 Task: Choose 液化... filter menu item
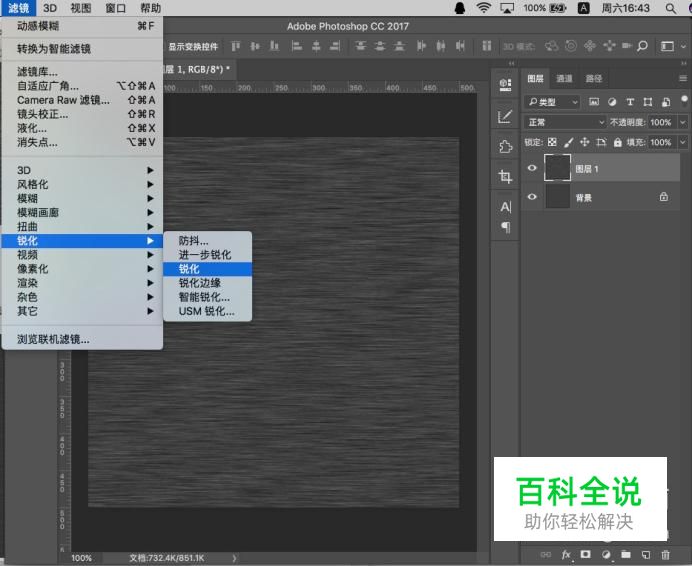(x=82, y=128)
